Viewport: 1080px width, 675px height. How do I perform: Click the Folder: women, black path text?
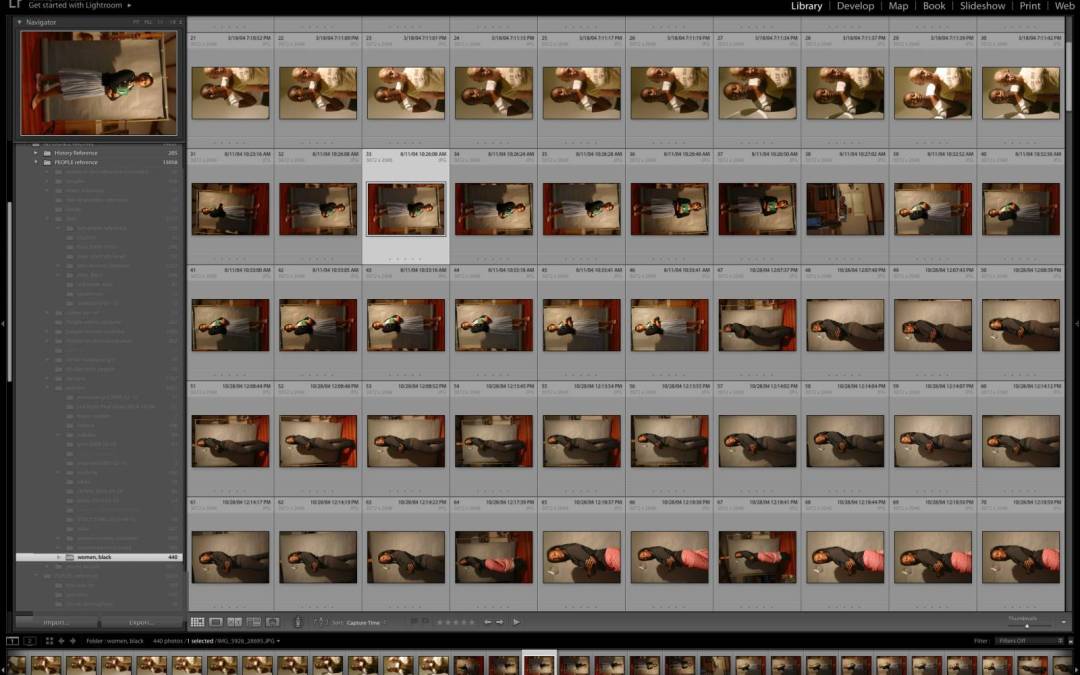[x=115, y=641]
